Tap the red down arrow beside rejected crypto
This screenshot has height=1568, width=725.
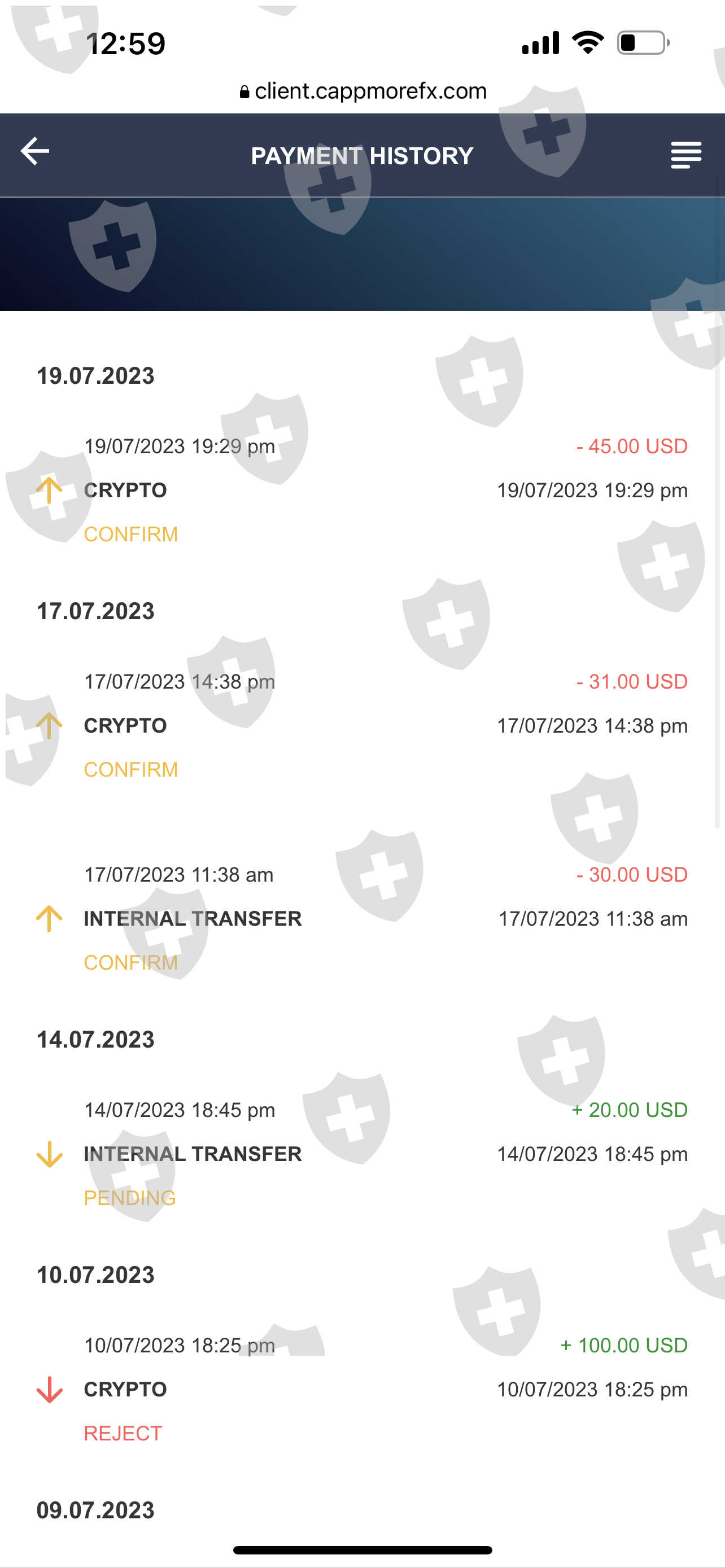(49, 1390)
